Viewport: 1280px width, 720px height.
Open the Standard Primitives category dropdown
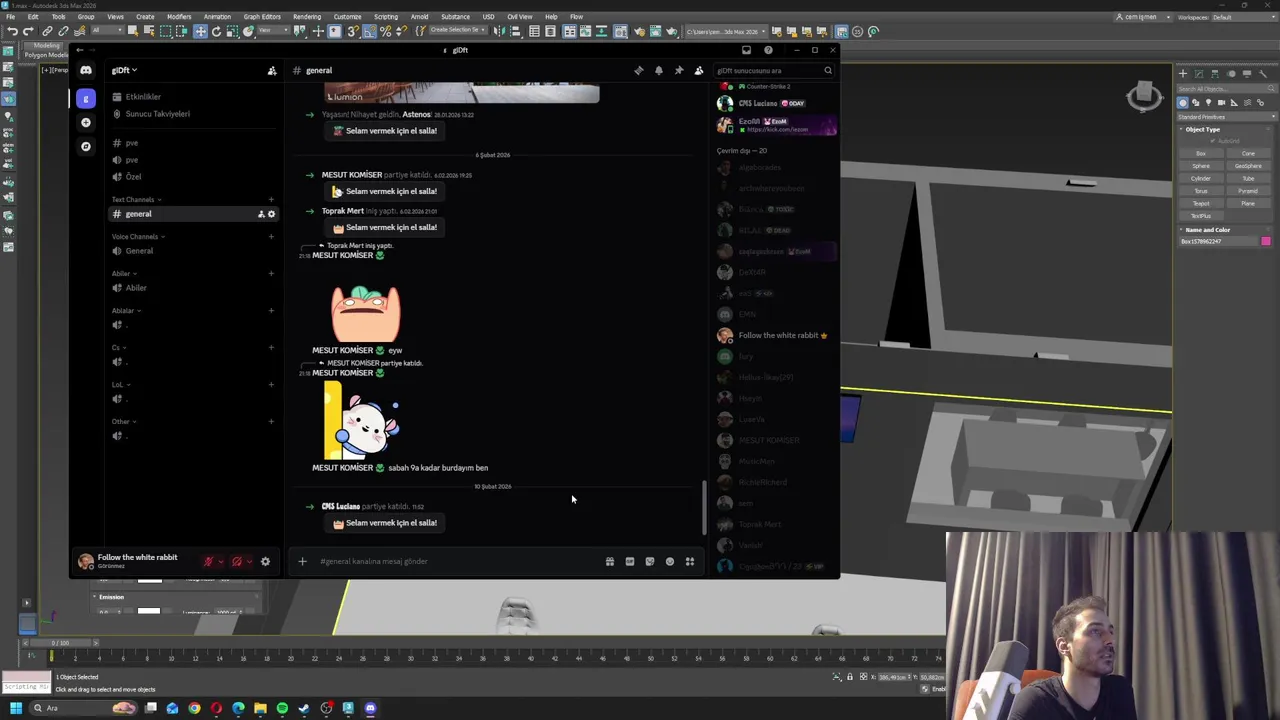1228,116
